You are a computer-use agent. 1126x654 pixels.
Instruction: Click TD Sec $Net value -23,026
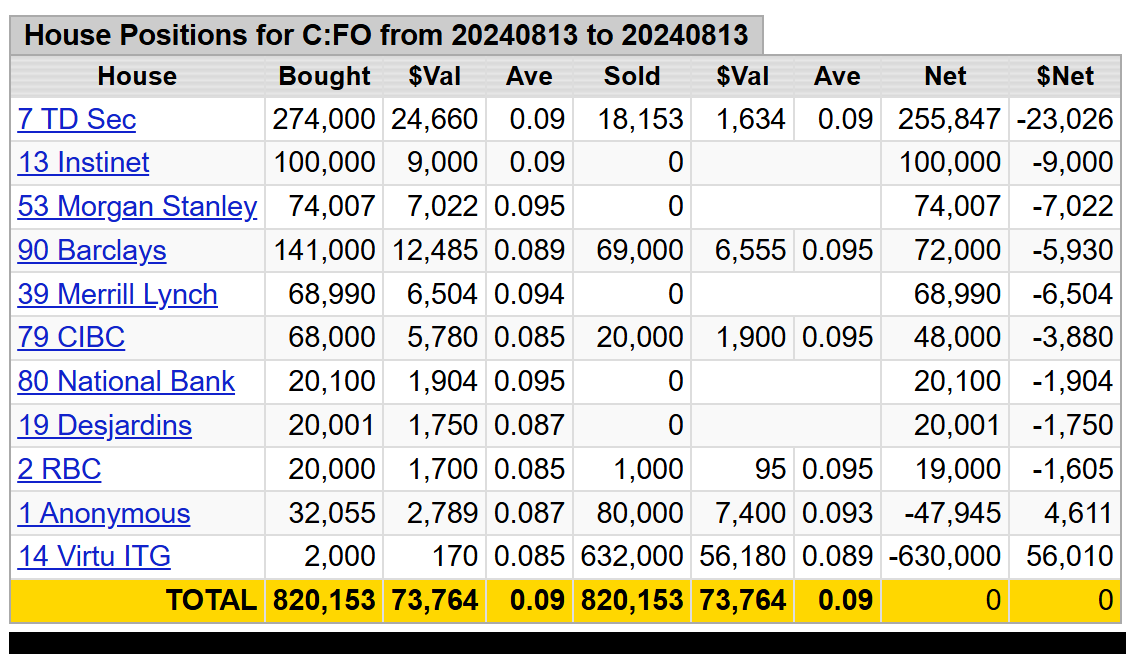point(1065,119)
